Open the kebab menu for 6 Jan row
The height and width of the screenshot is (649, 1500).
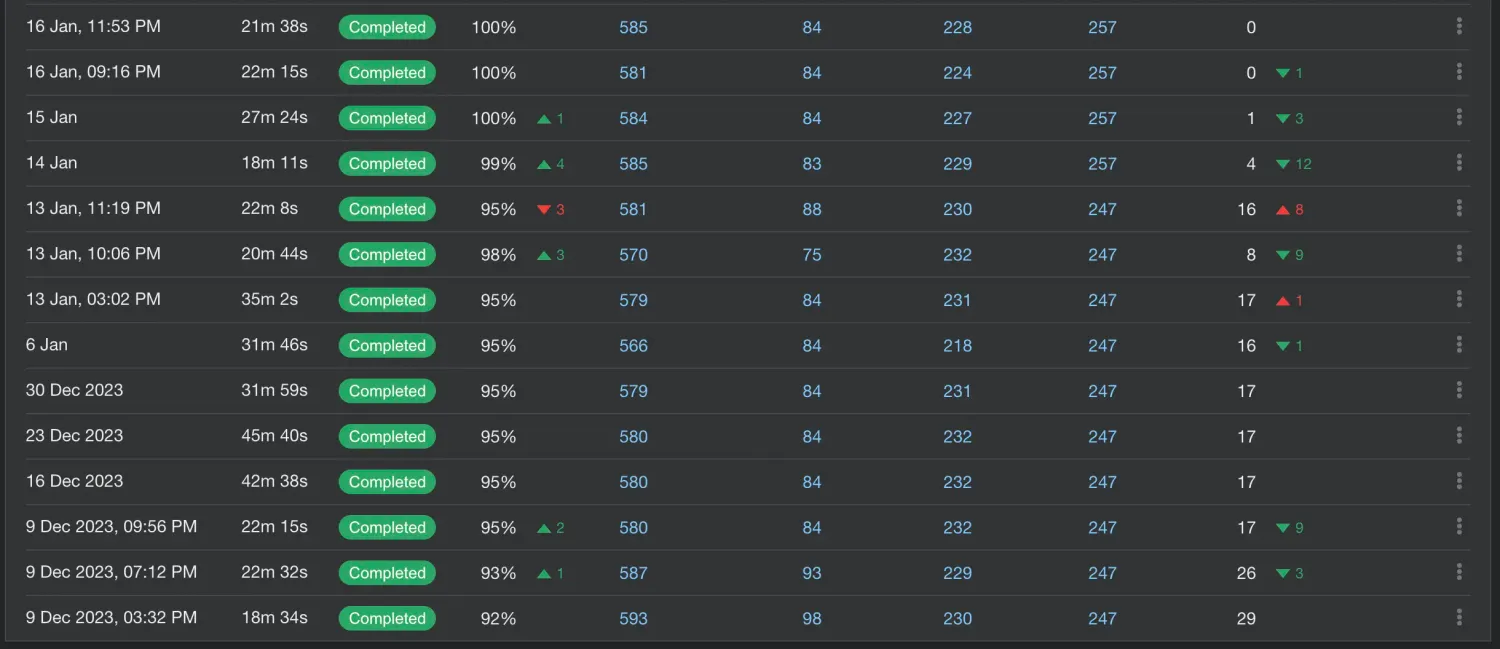(1459, 345)
